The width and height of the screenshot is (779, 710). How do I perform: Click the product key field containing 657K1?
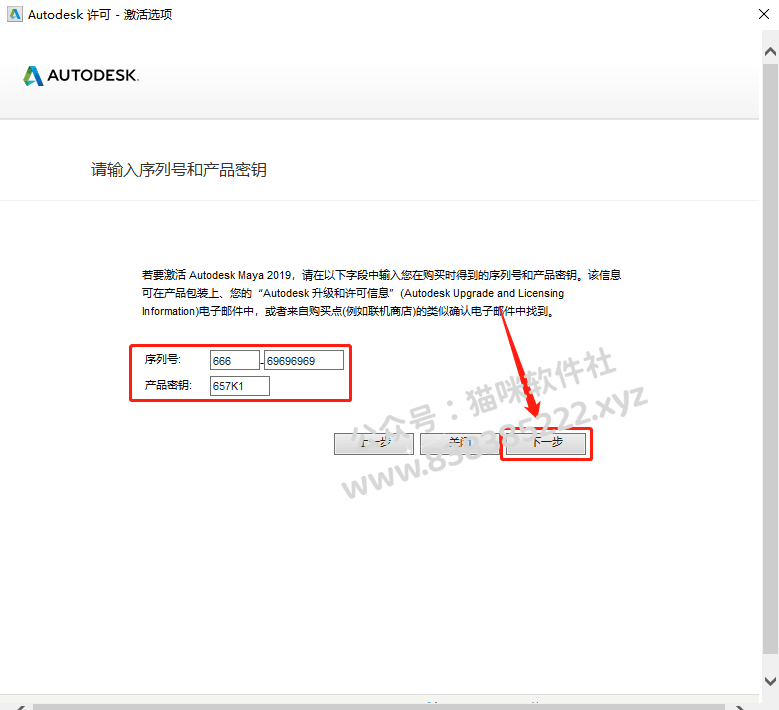click(x=240, y=386)
